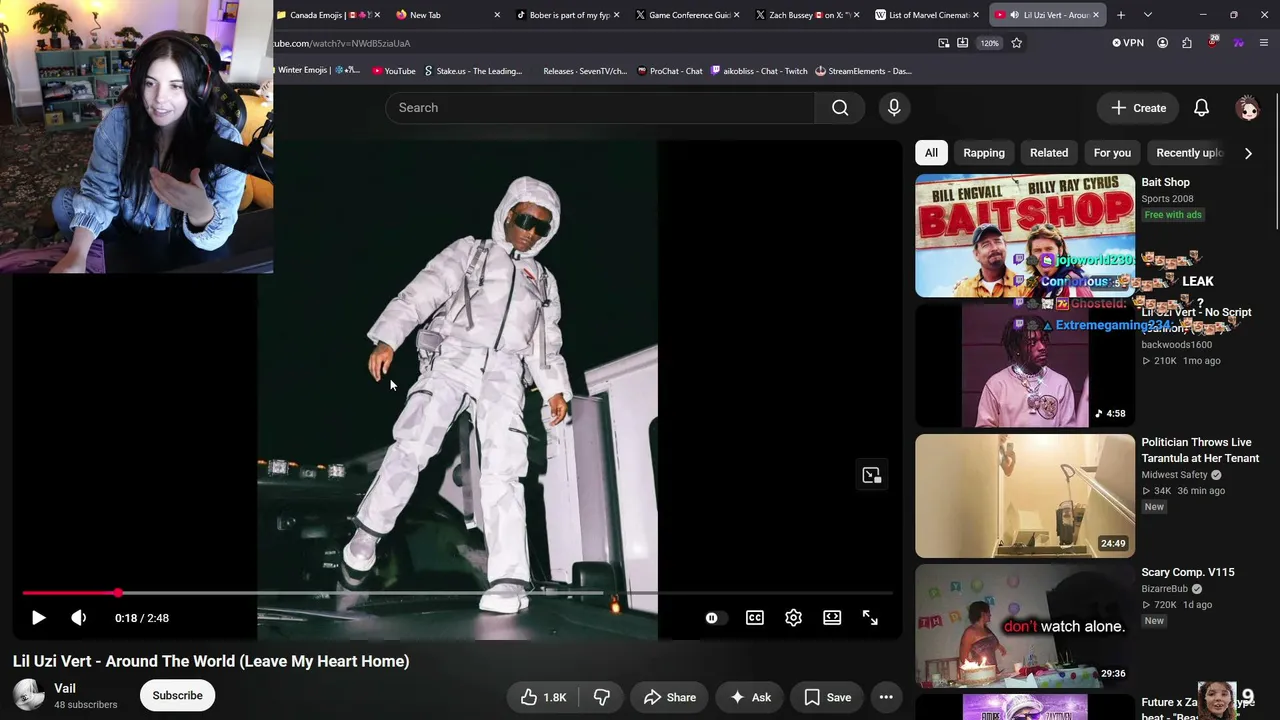Bookmark this page with the star
The height and width of the screenshot is (720, 1280).
click(1017, 43)
